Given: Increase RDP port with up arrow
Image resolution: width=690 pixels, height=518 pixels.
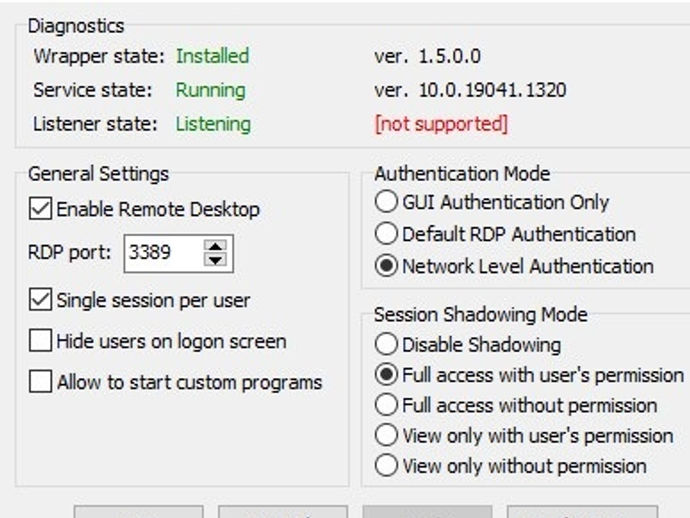Looking at the screenshot, I should (x=215, y=246).
